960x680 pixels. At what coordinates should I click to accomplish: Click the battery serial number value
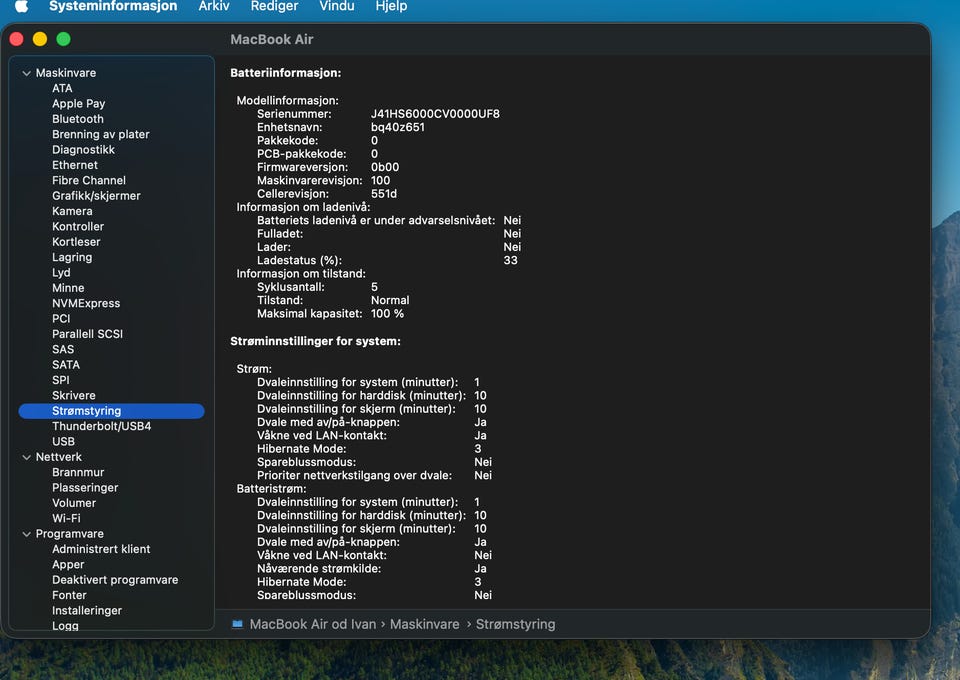(435, 114)
